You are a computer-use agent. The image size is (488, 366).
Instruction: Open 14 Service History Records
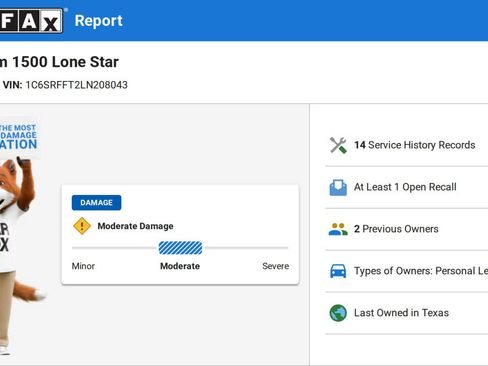click(407, 145)
